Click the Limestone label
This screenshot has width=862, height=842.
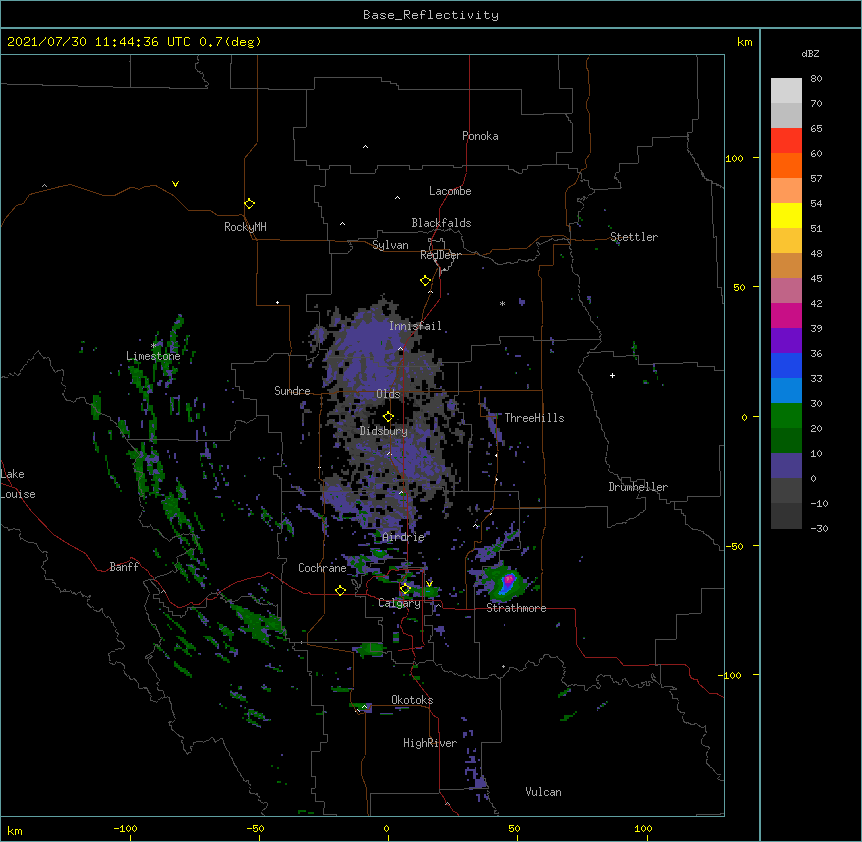(x=153, y=356)
